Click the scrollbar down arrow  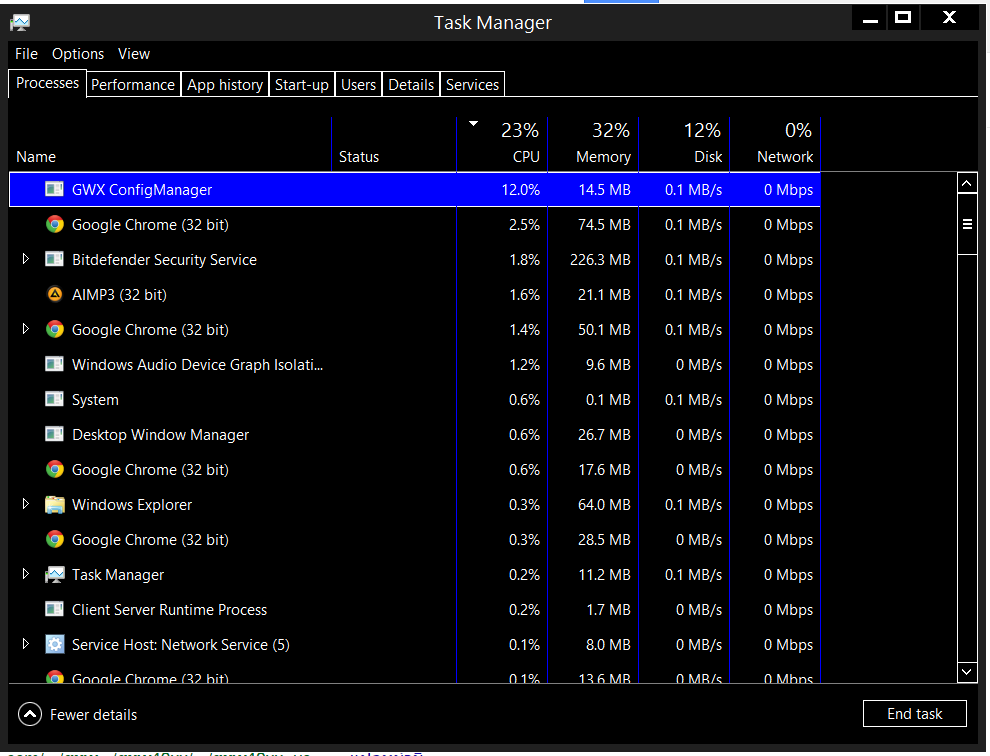click(x=967, y=672)
